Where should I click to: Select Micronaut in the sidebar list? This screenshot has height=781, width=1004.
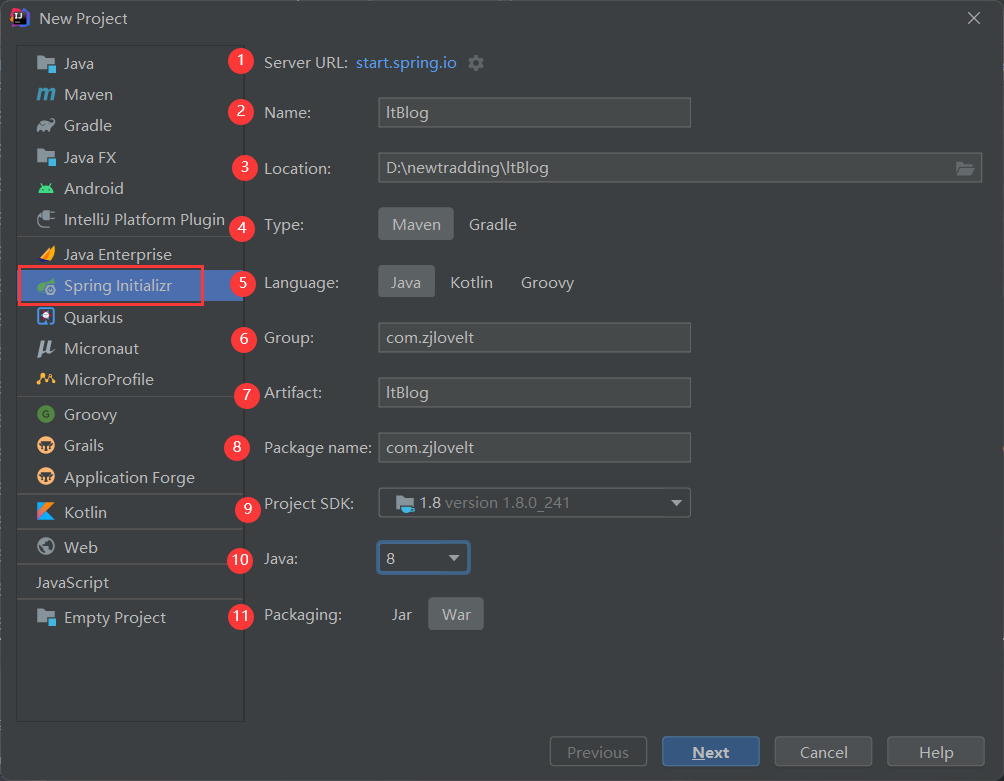[131, 348]
